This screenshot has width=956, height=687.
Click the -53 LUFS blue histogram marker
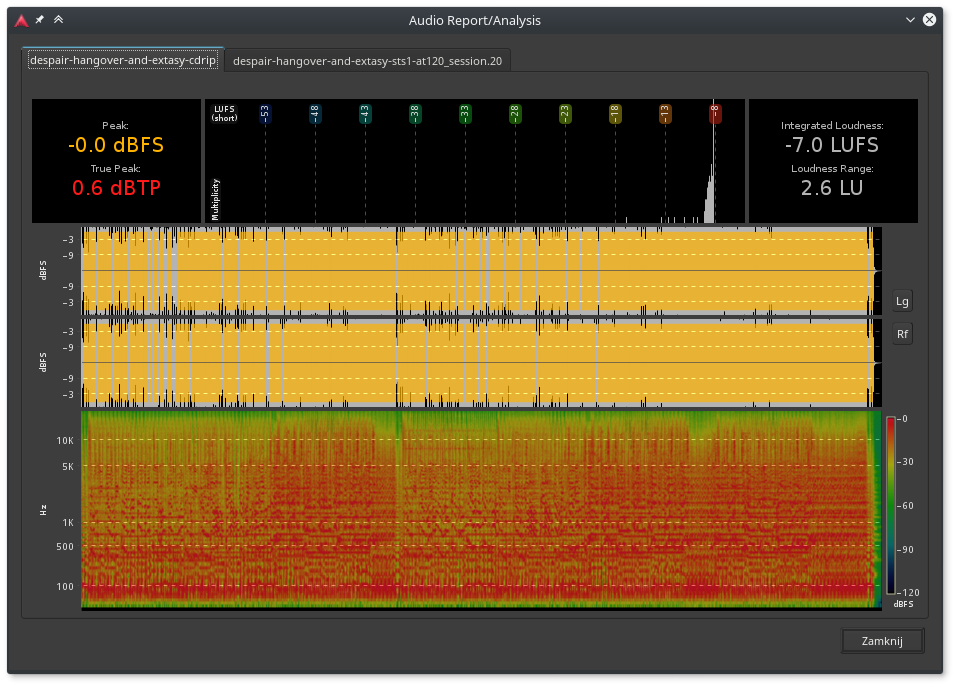click(264, 114)
